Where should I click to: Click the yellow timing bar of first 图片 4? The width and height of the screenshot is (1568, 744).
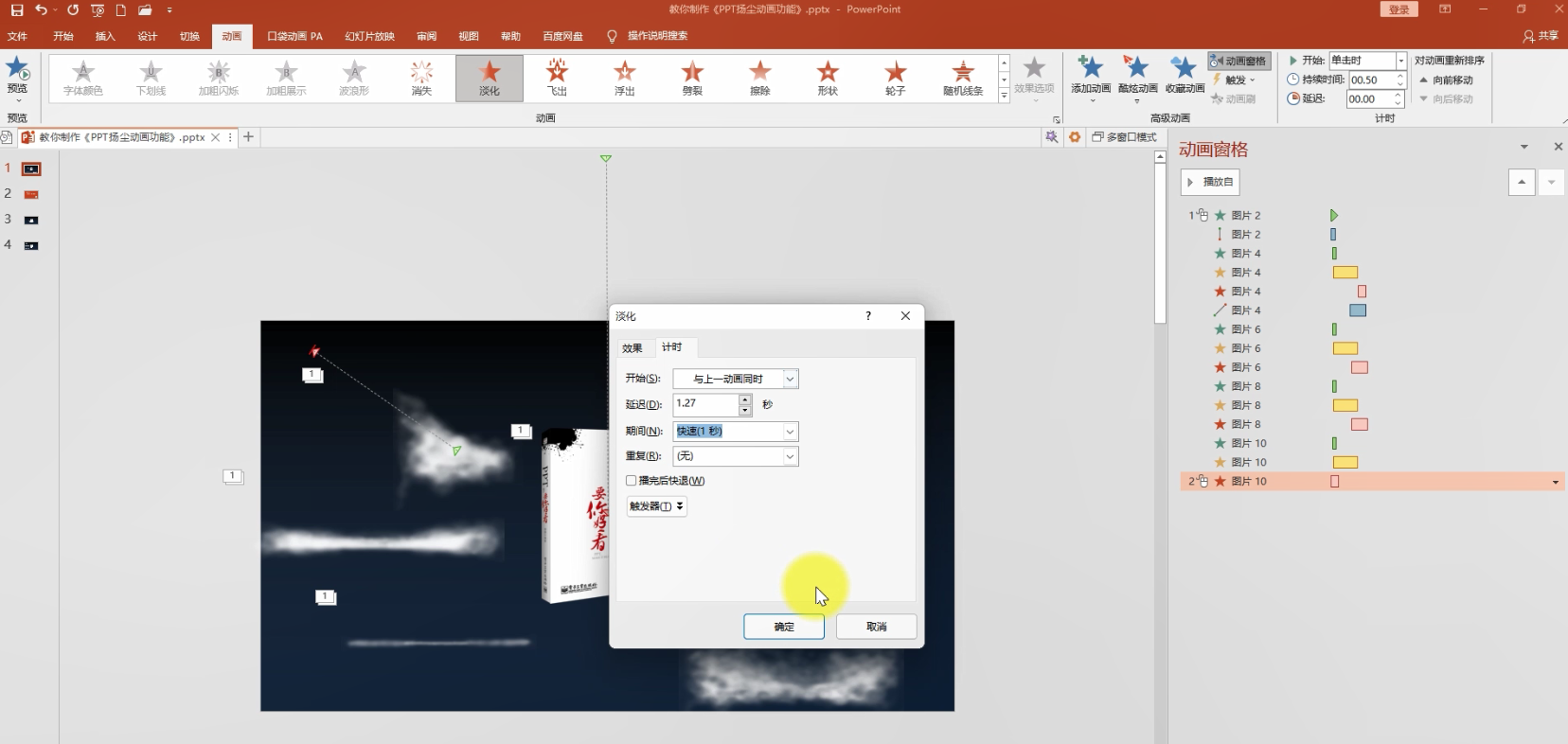pos(1345,273)
